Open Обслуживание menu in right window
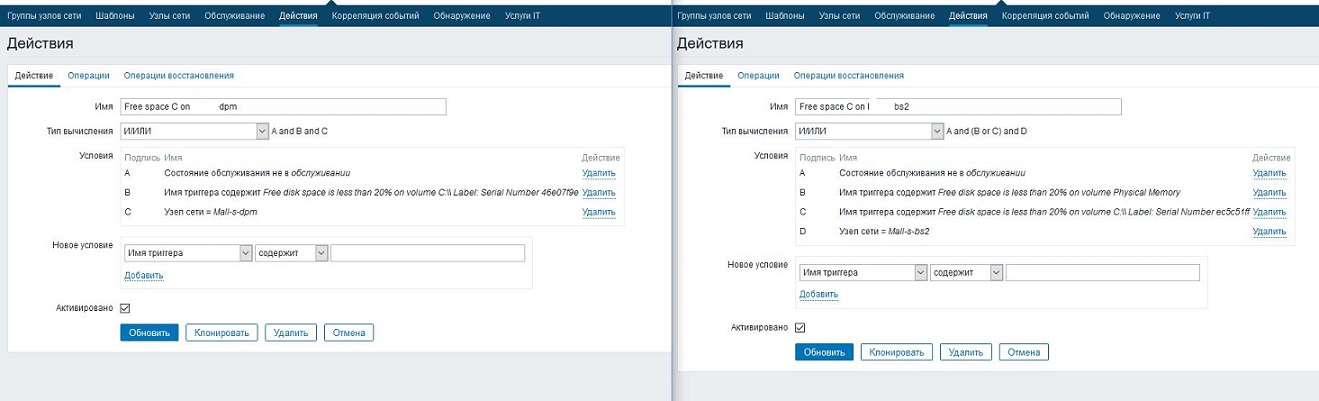Screen dimensions: 1319x401 point(905,16)
